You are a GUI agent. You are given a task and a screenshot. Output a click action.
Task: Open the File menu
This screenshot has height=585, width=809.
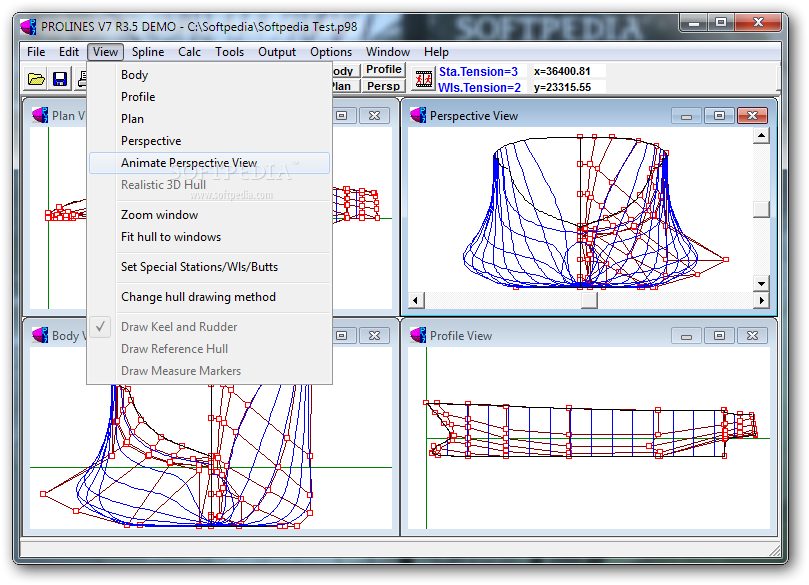pos(36,52)
